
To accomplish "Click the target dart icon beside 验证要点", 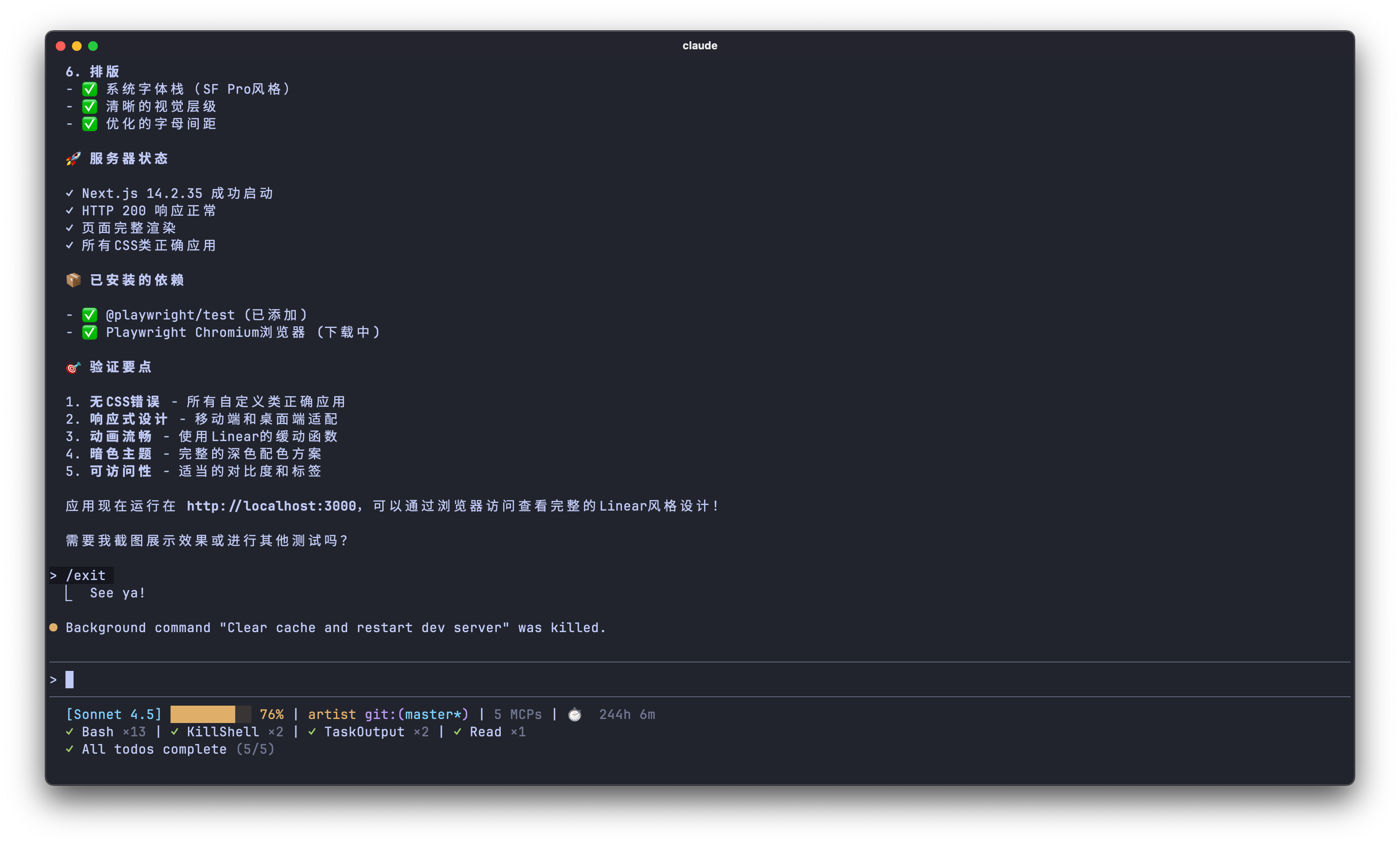I will tap(73, 368).
